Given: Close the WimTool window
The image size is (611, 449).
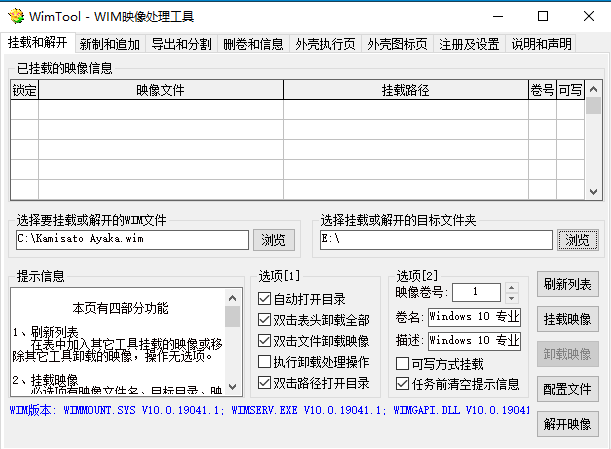Looking at the screenshot, I should coord(589,16).
